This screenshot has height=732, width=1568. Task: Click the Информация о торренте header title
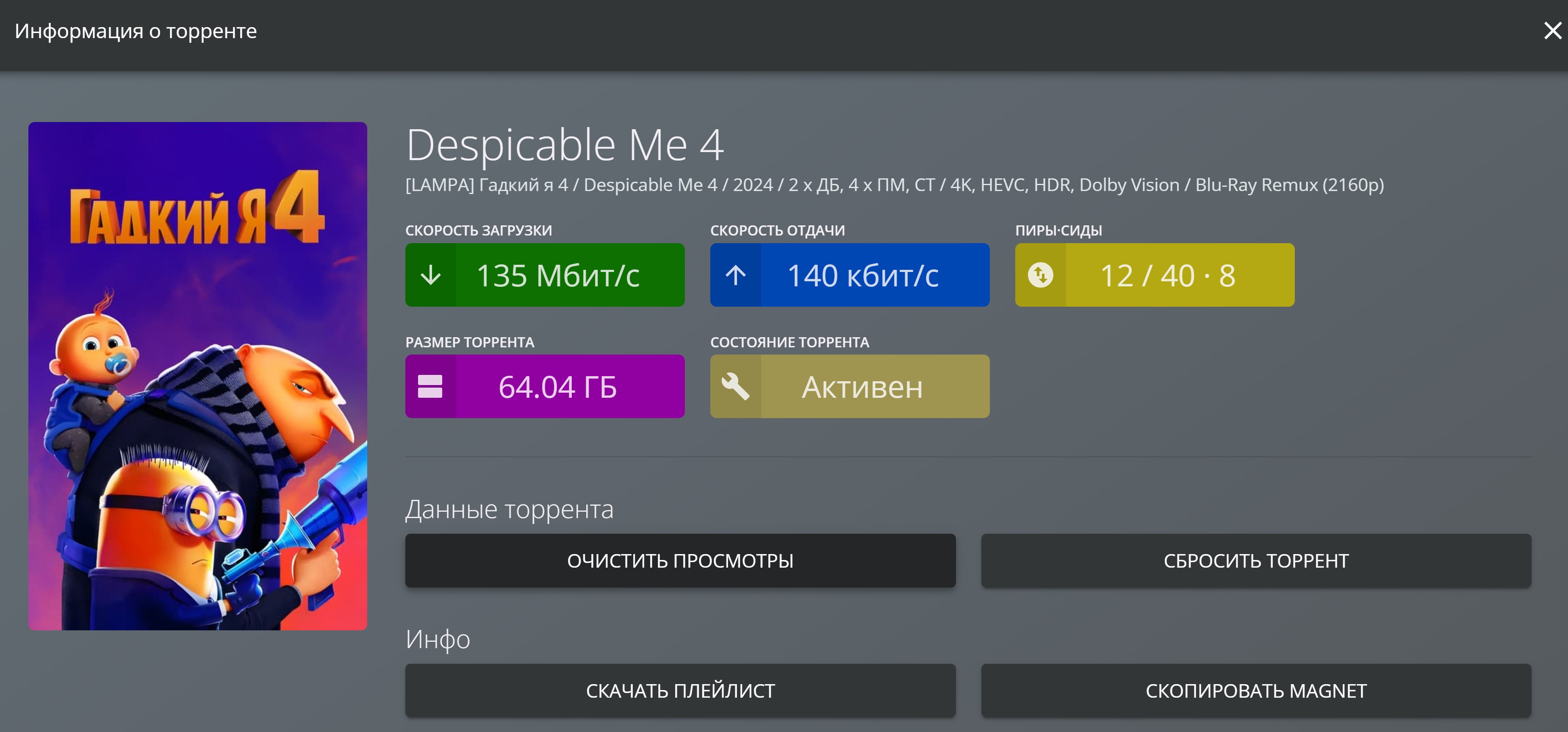(136, 31)
